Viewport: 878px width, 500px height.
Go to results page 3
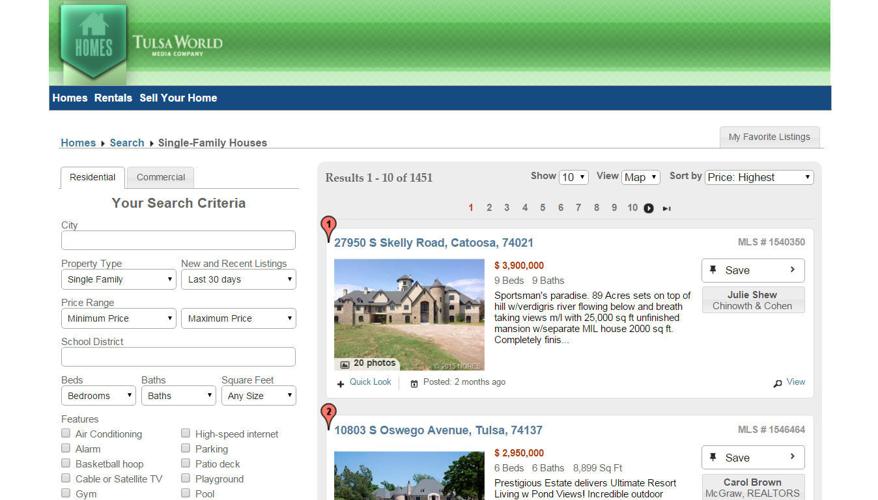coord(507,208)
